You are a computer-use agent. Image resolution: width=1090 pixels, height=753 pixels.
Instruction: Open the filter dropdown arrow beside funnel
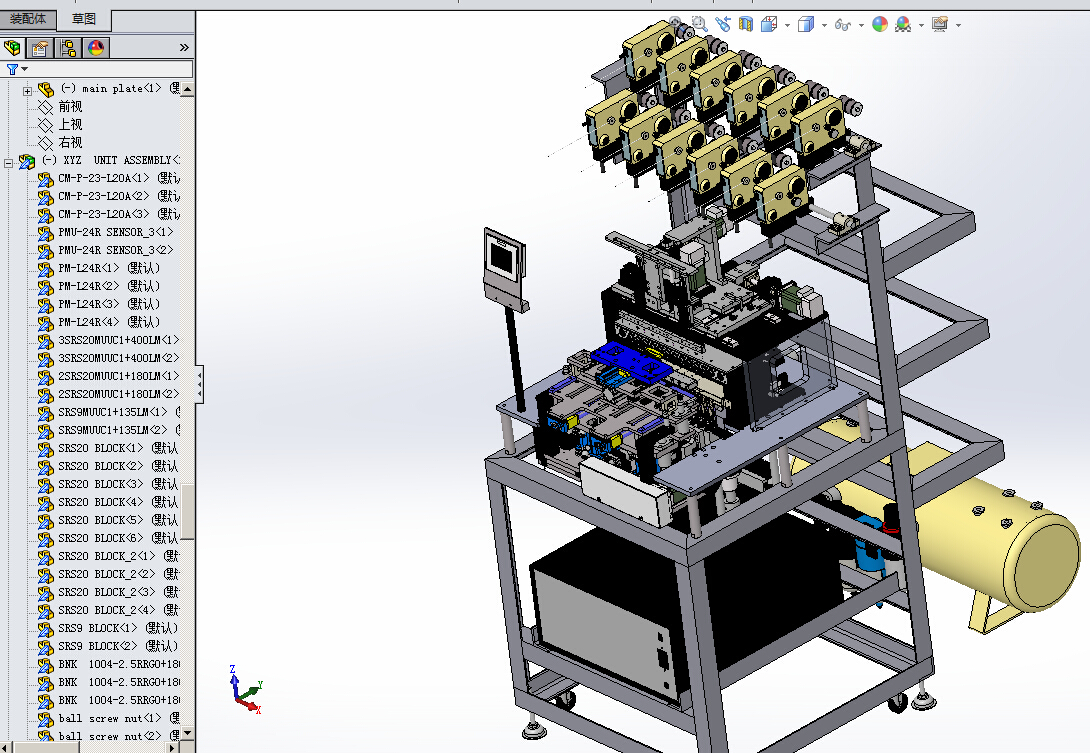click(x=25, y=69)
